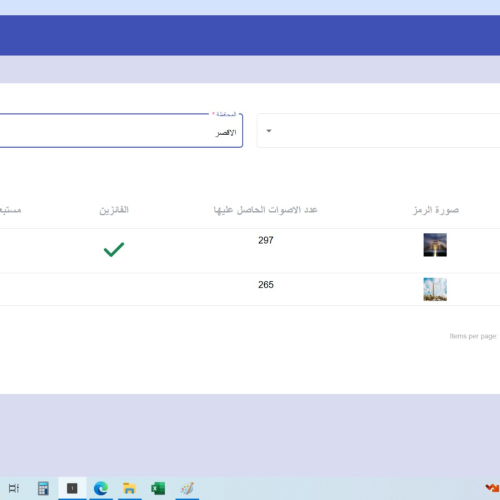Click the صورة الرمز column header
Viewport: 500px width, 500px height.
436,210
